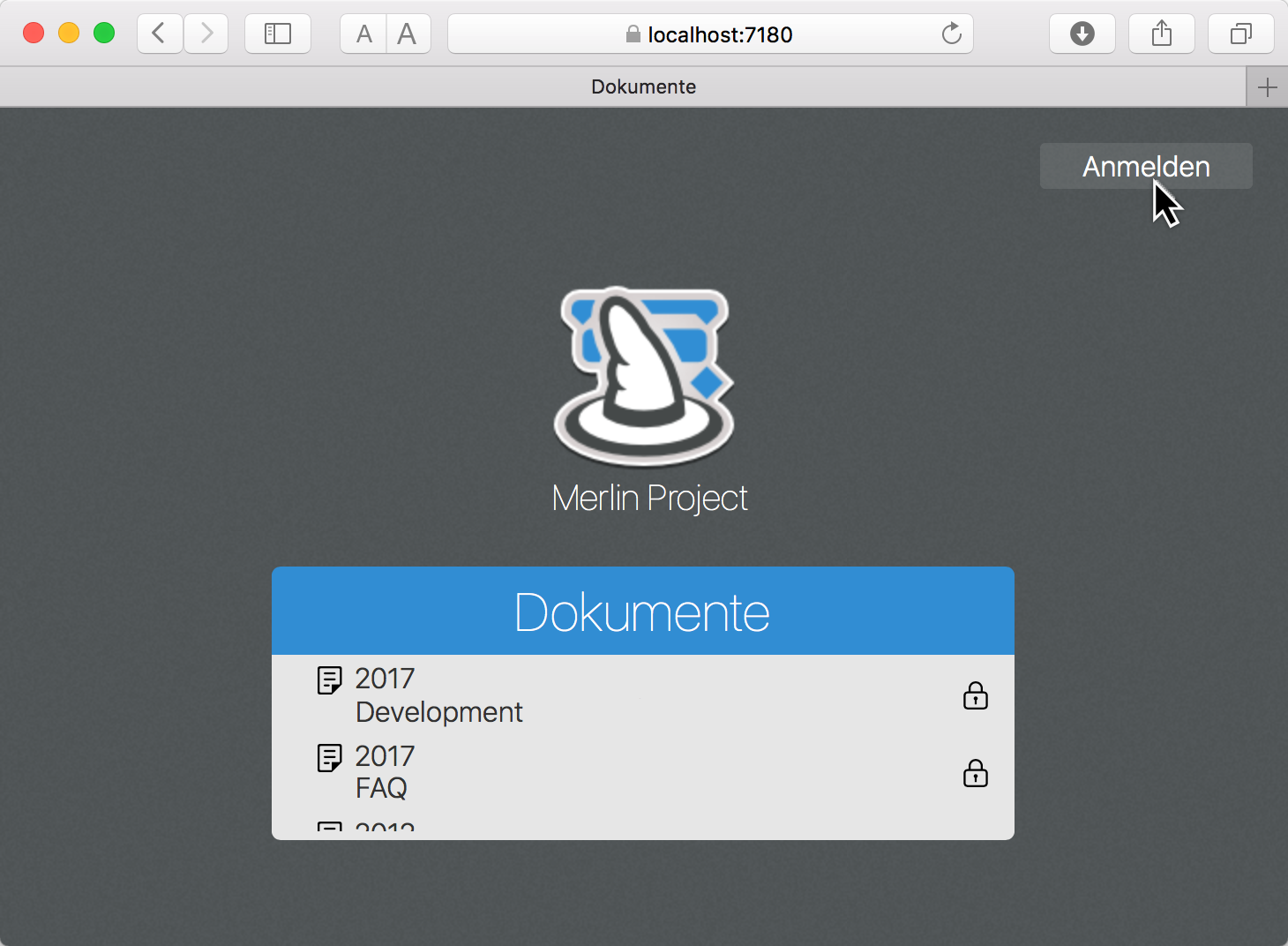Reload the page with the refresh icon

[951, 34]
